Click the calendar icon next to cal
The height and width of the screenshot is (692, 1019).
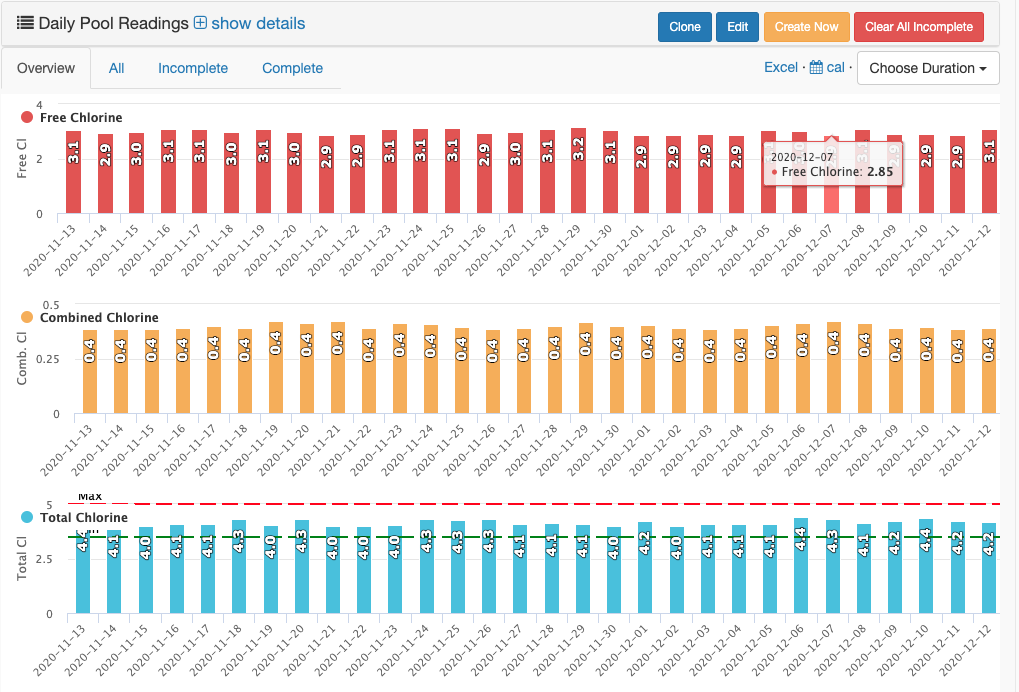816,68
